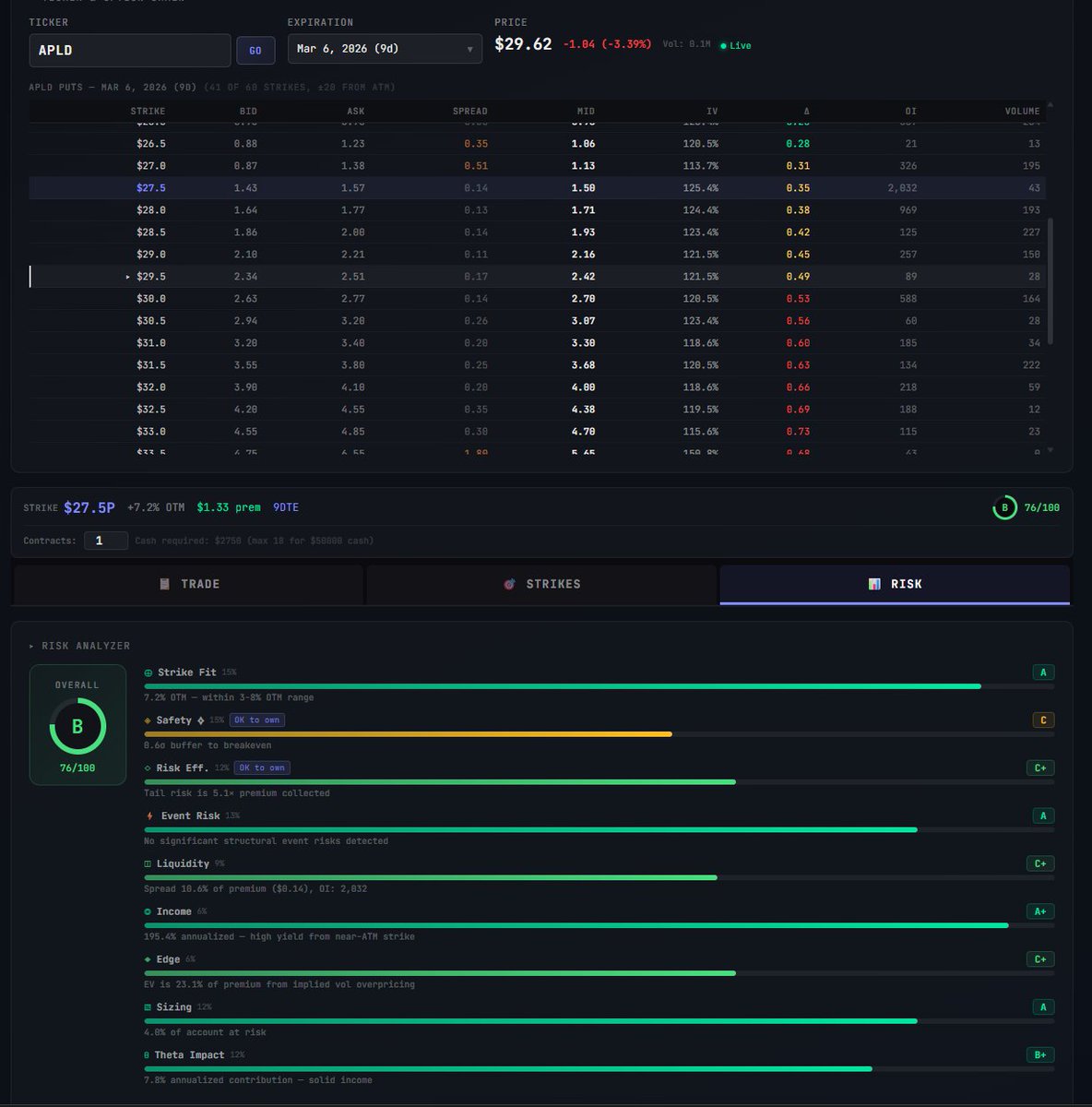Select the $26.5 strike row

click(x=538, y=144)
